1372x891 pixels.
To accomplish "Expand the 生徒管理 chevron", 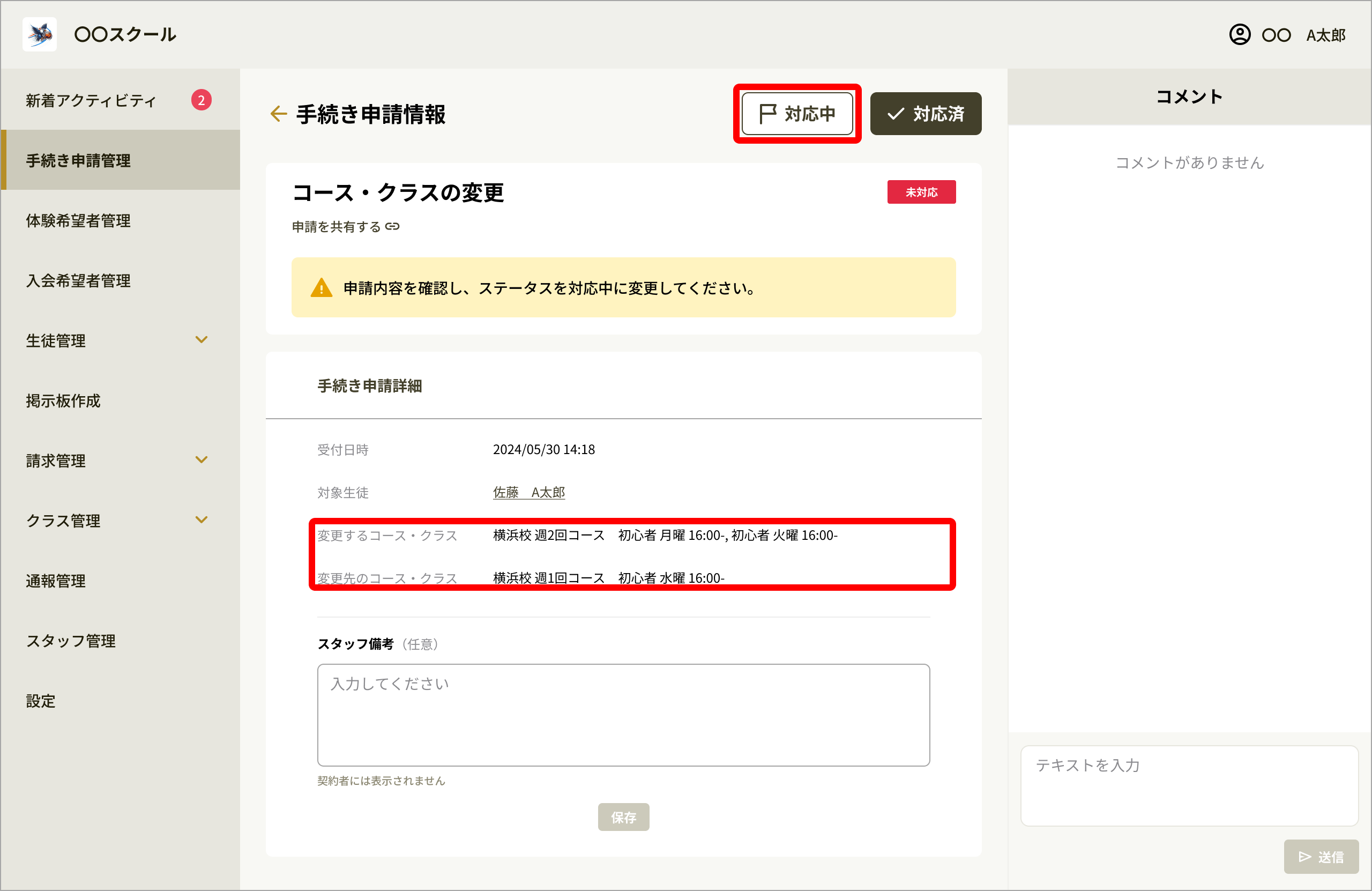I will 201,340.
